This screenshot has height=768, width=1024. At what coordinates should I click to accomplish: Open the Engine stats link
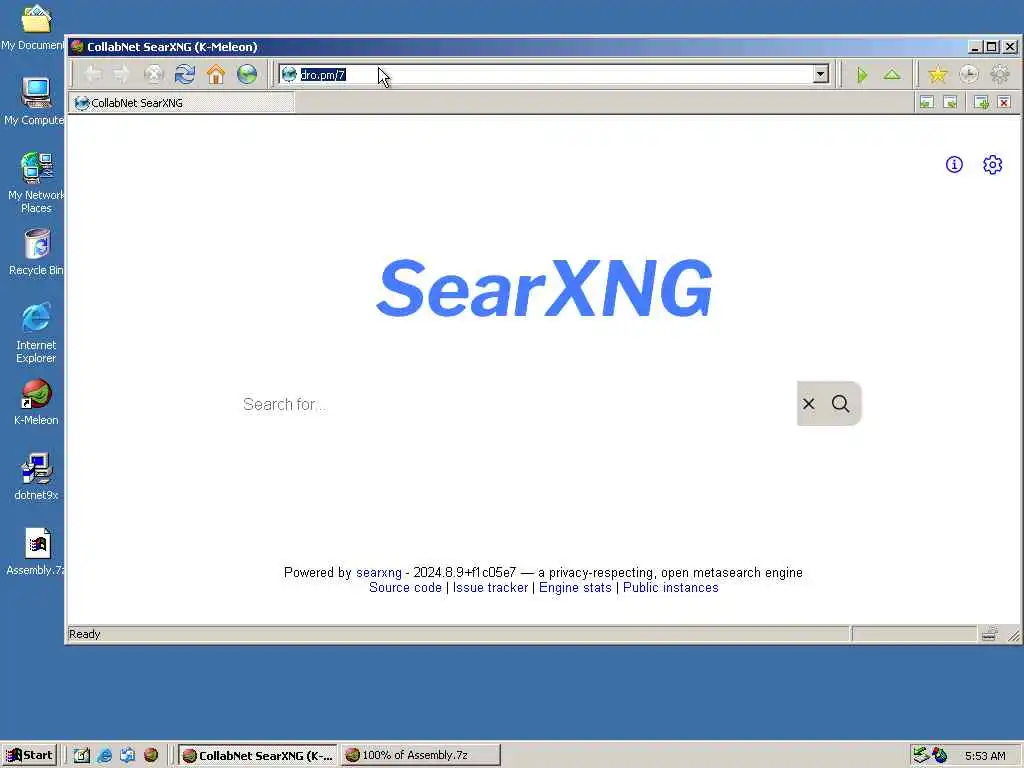coord(575,588)
